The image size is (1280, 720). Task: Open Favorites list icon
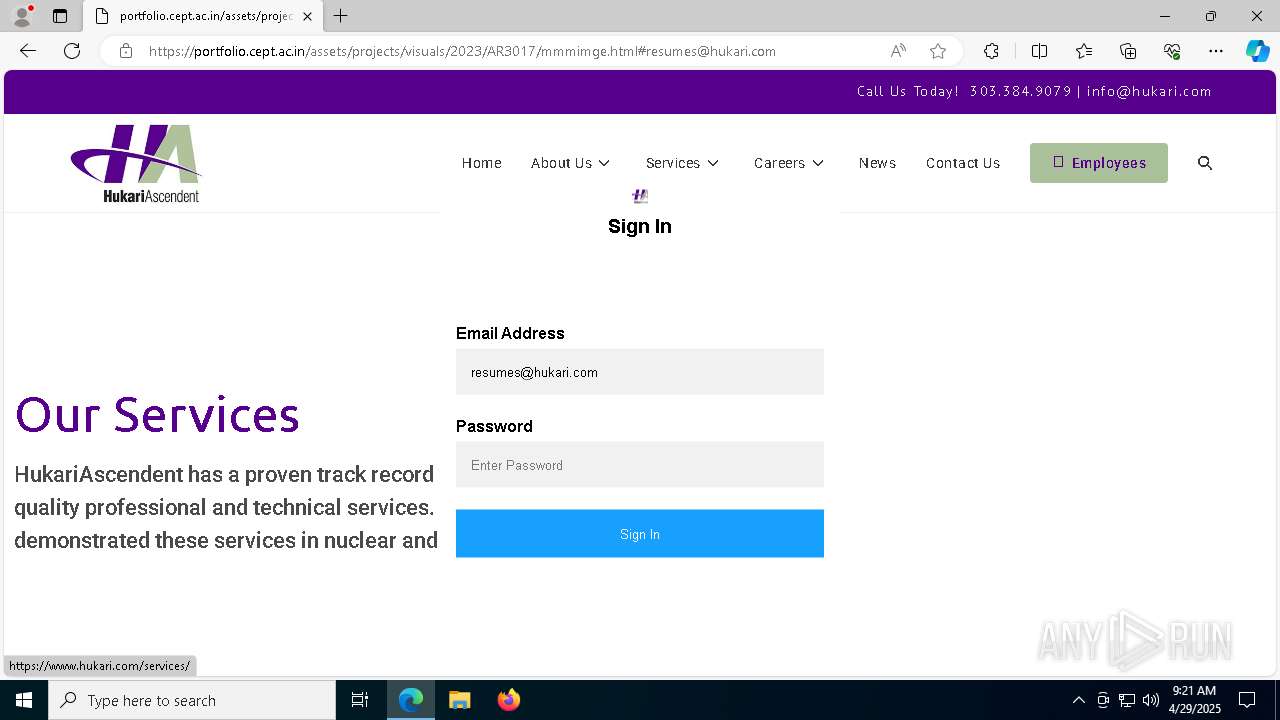pos(1084,51)
